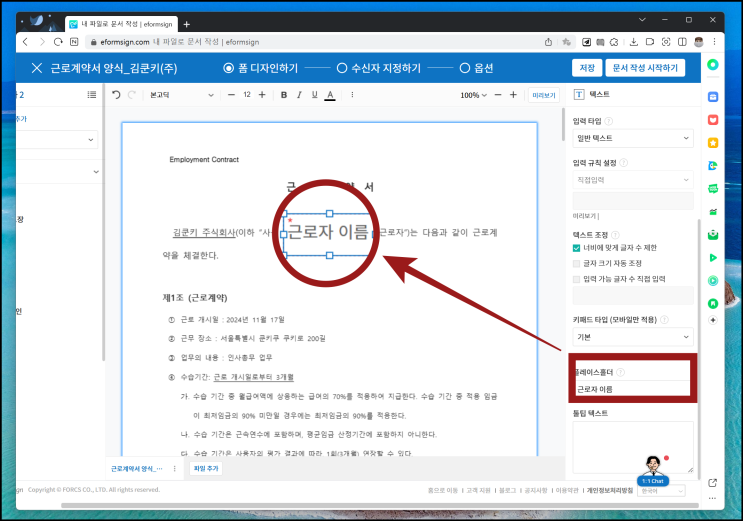Open help icon beside 입력 규칙 설정
The height and width of the screenshot is (521, 743).
[624, 163]
